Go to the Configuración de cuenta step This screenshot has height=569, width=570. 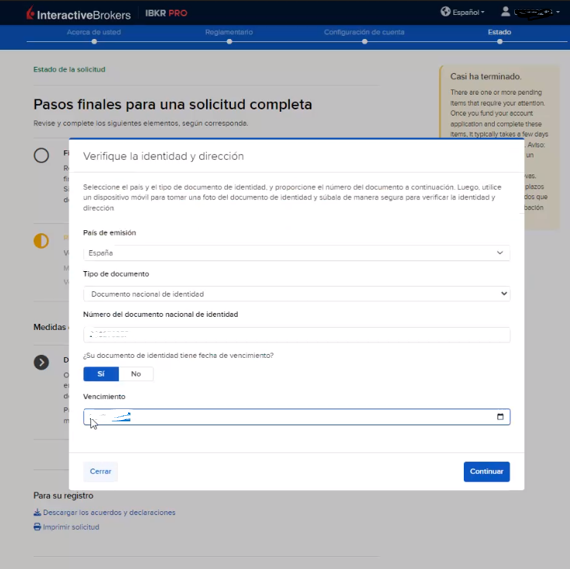(364, 32)
